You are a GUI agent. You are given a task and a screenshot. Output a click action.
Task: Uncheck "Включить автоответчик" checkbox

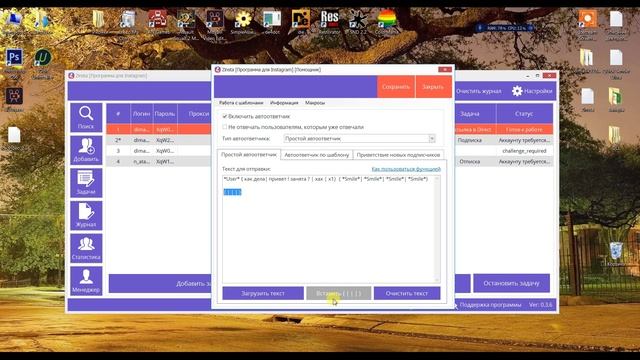224,116
